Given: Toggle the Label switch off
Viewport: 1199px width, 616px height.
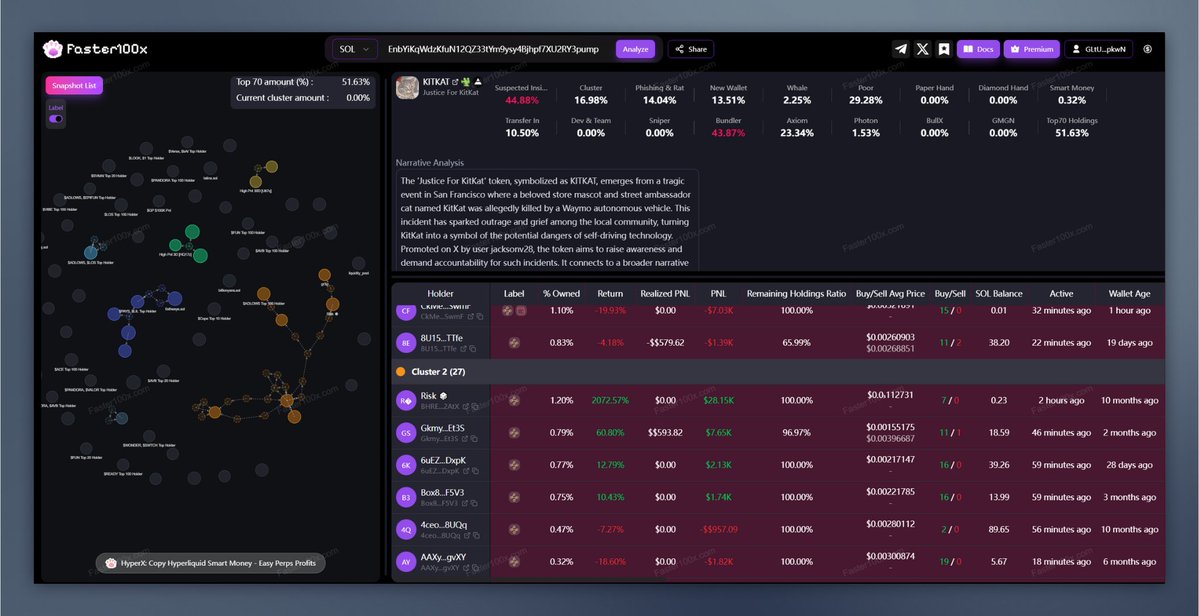Looking at the screenshot, I should pos(56,119).
